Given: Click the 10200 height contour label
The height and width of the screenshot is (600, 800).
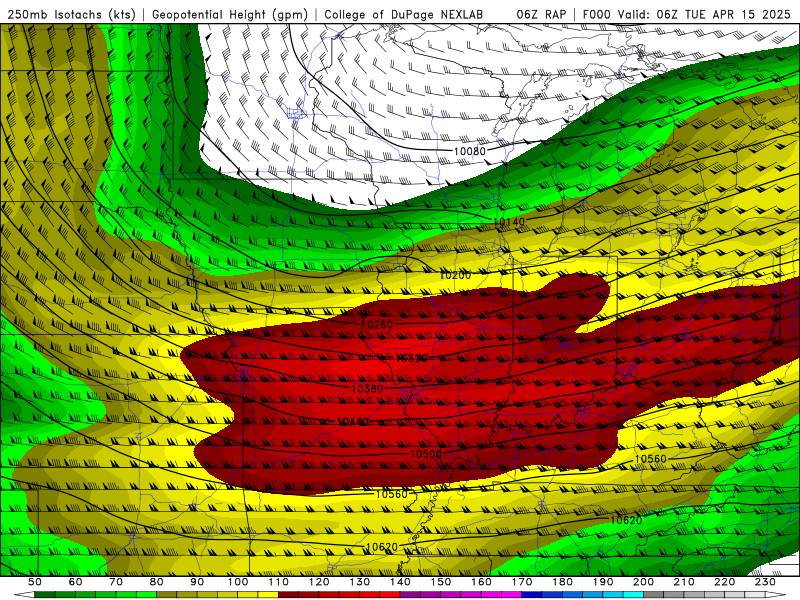Looking at the screenshot, I should [455, 276].
